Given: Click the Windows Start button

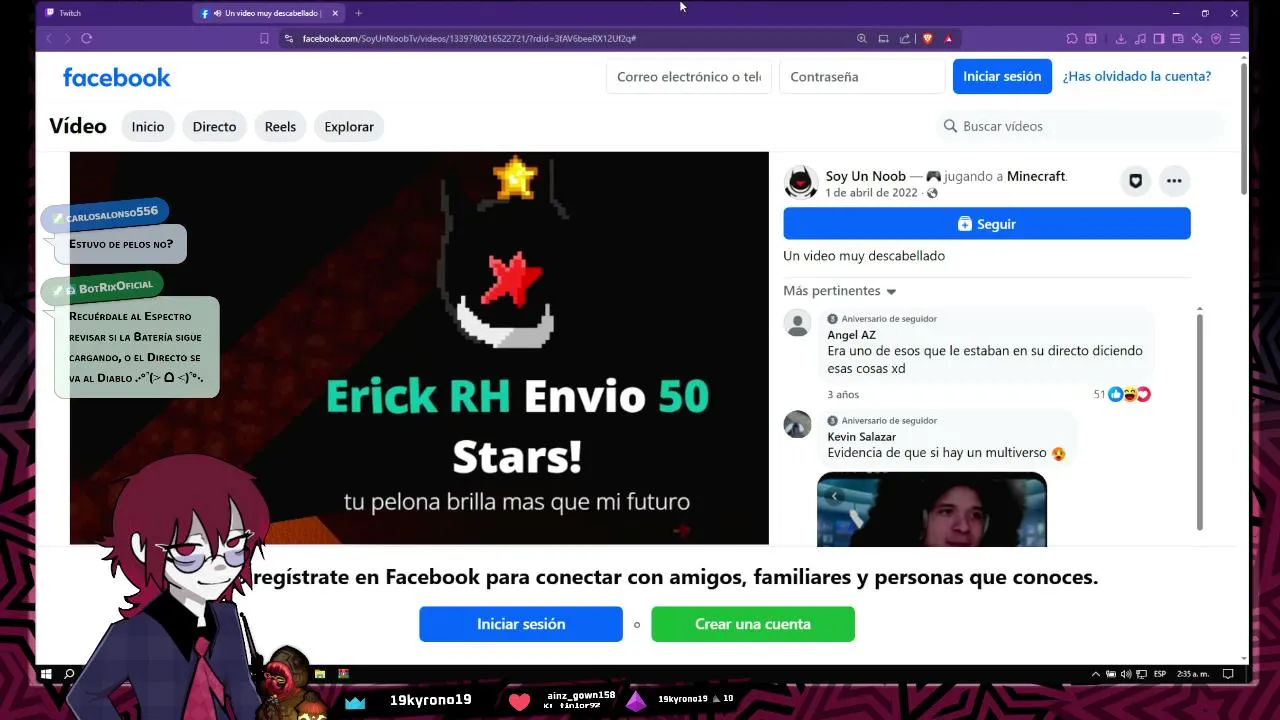Looking at the screenshot, I should coord(46,674).
